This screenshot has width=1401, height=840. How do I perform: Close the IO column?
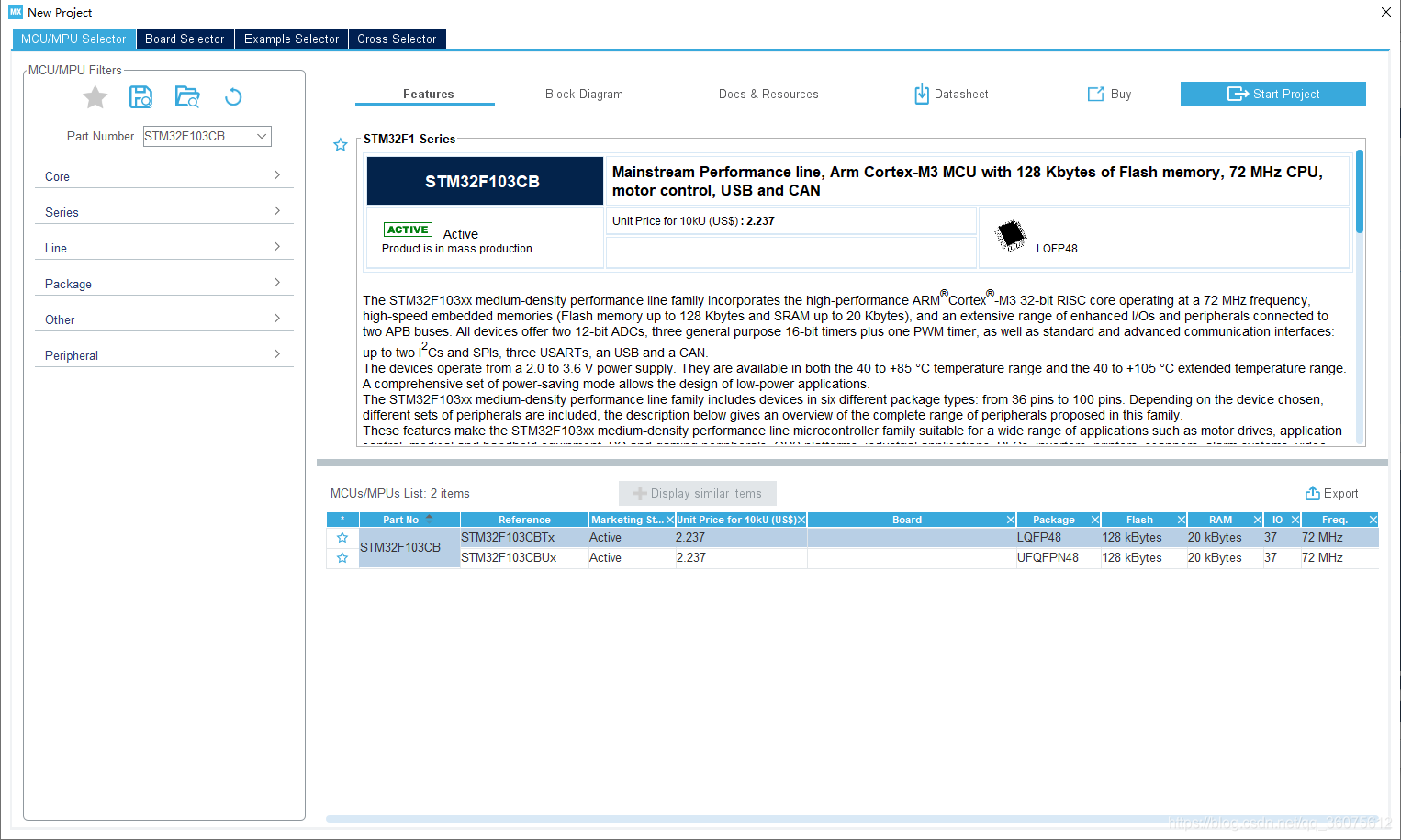click(1295, 520)
